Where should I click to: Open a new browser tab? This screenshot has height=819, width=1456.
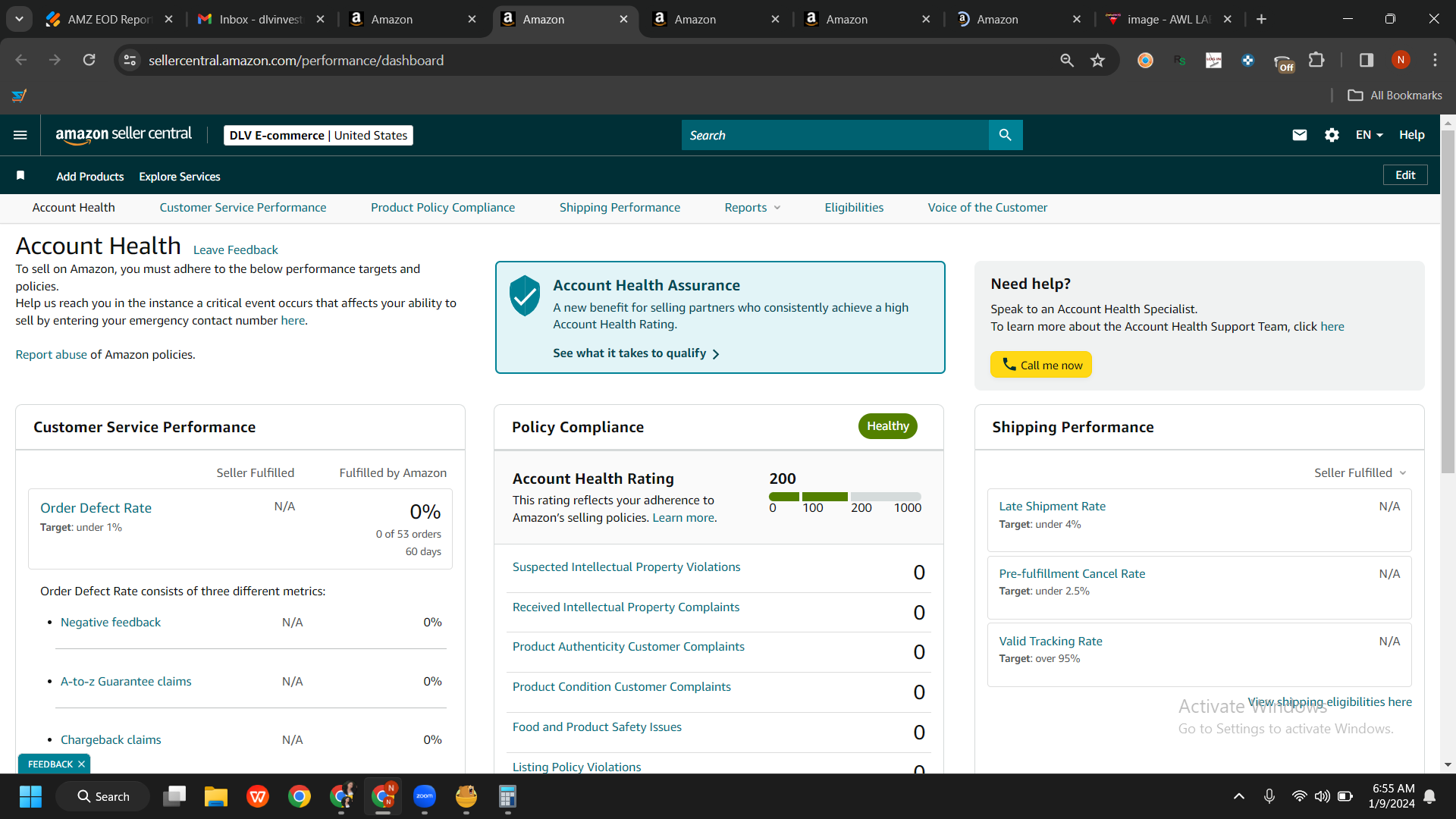pos(1262,19)
